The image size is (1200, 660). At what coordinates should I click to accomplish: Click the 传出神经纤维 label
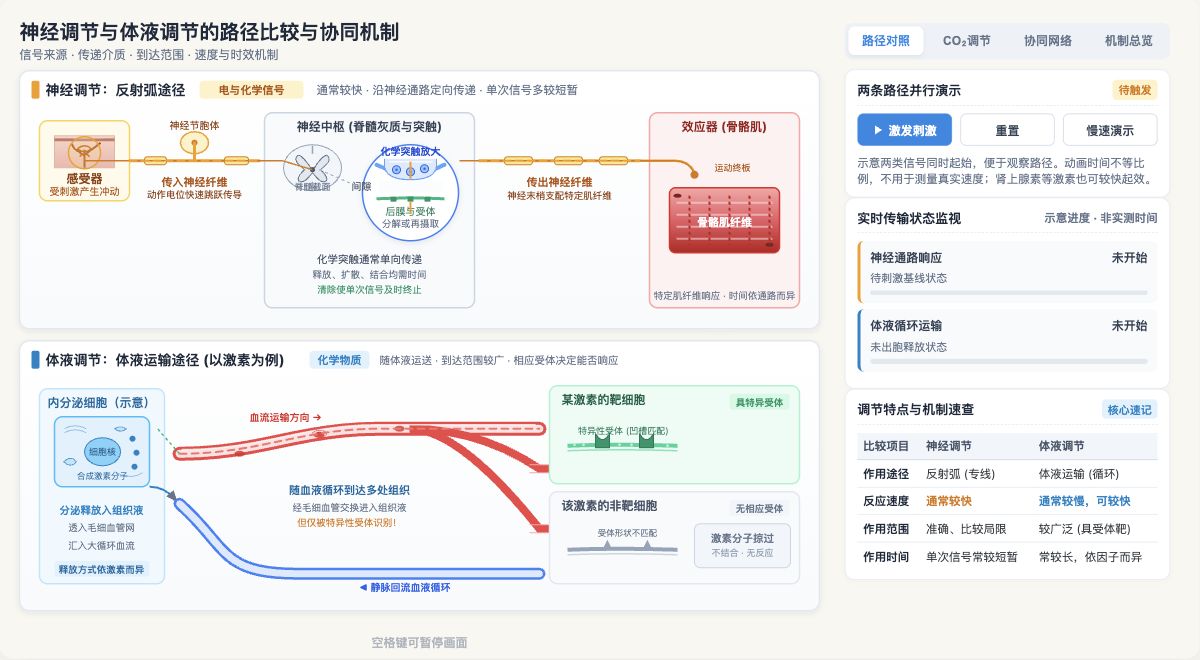559,182
